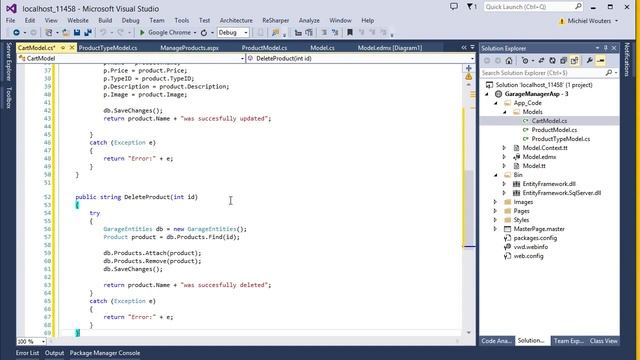Switch to Team Explorer bottom tab
Screen dimensions: 640x360
click(569, 341)
